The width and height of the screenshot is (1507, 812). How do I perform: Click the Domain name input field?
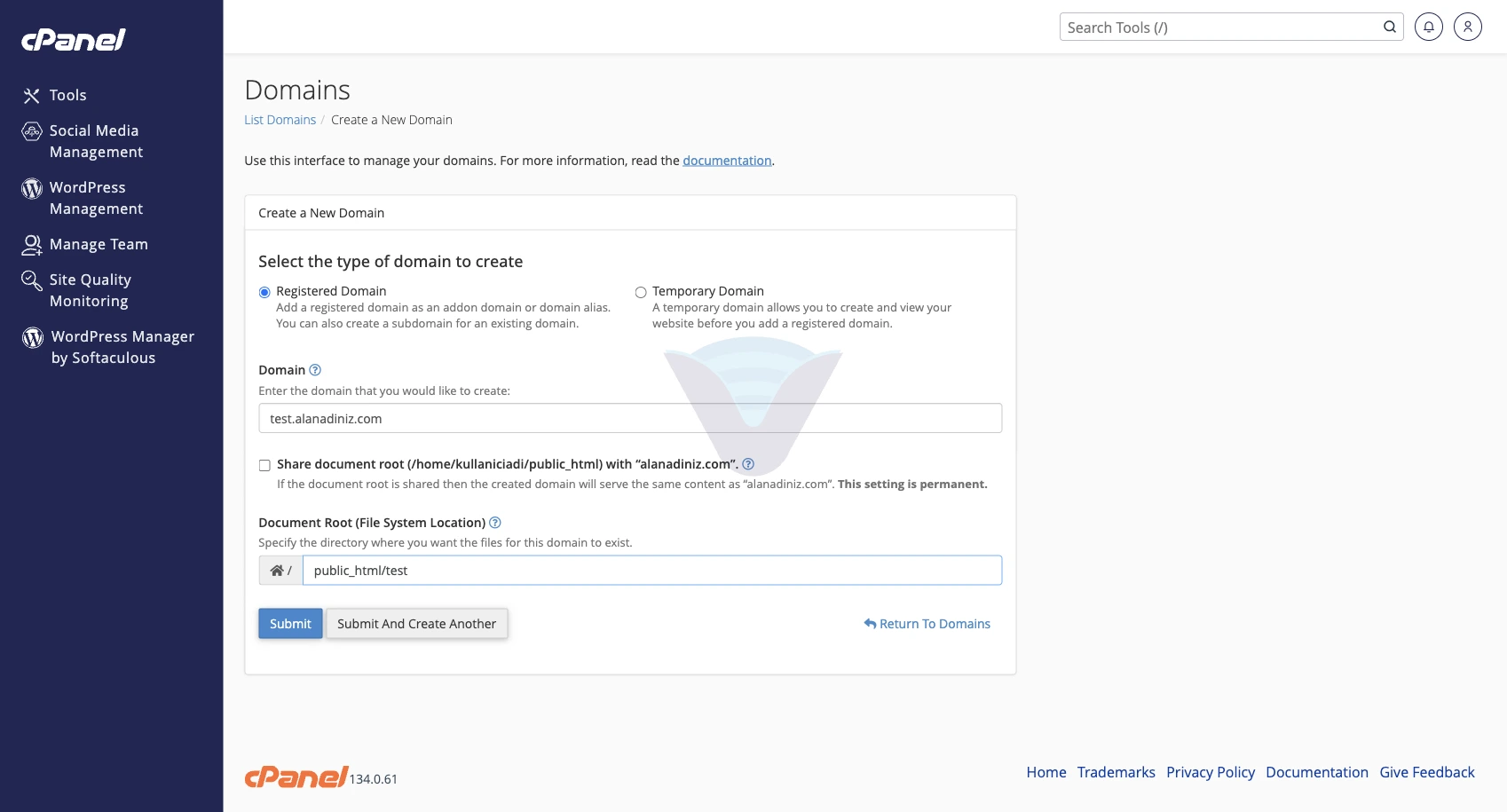(x=630, y=419)
